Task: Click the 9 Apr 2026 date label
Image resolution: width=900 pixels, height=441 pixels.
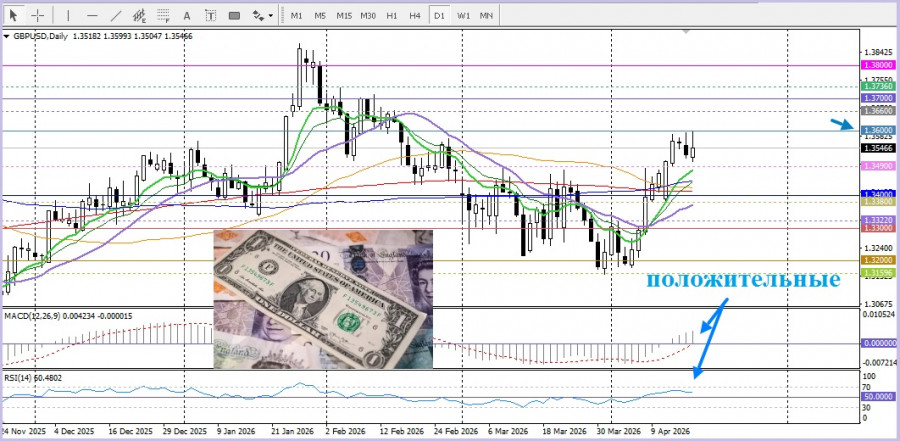Action: pos(669,430)
